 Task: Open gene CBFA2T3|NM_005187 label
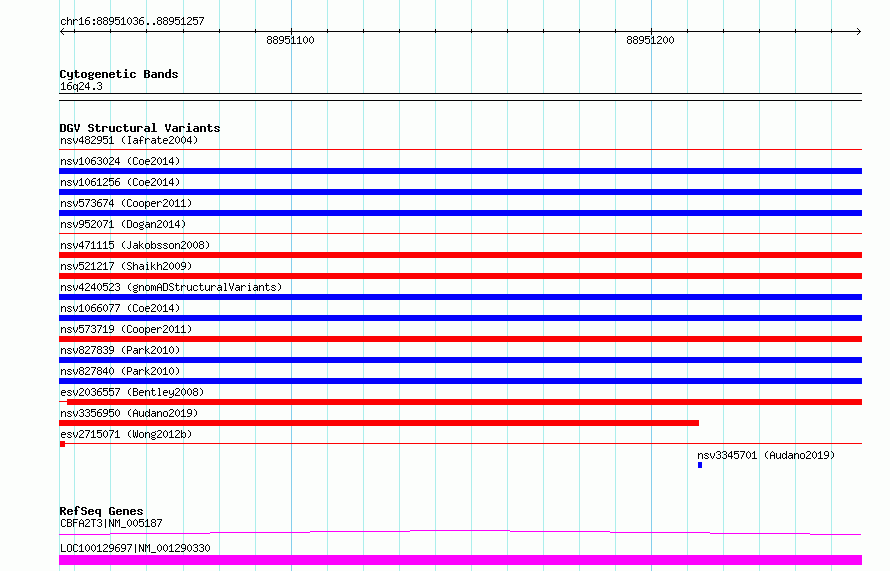coord(111,523)
